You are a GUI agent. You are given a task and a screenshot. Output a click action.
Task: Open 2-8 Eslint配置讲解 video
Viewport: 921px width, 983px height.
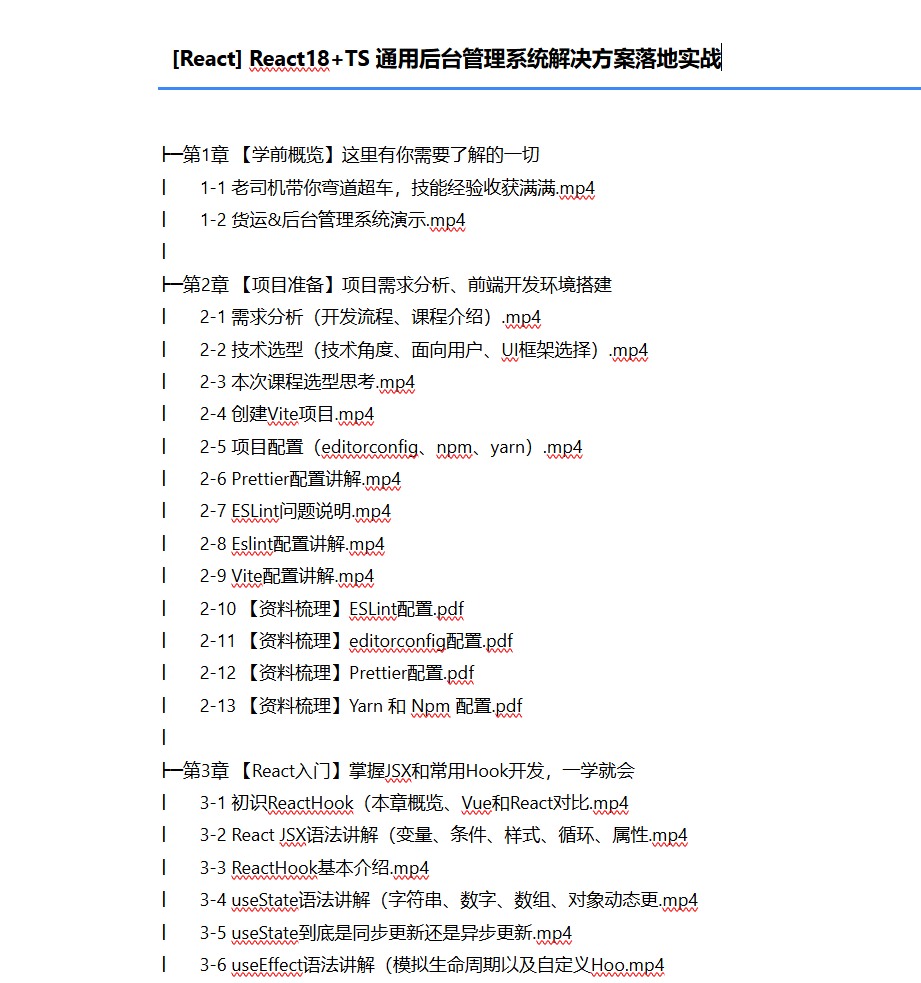tap(297, 543)
